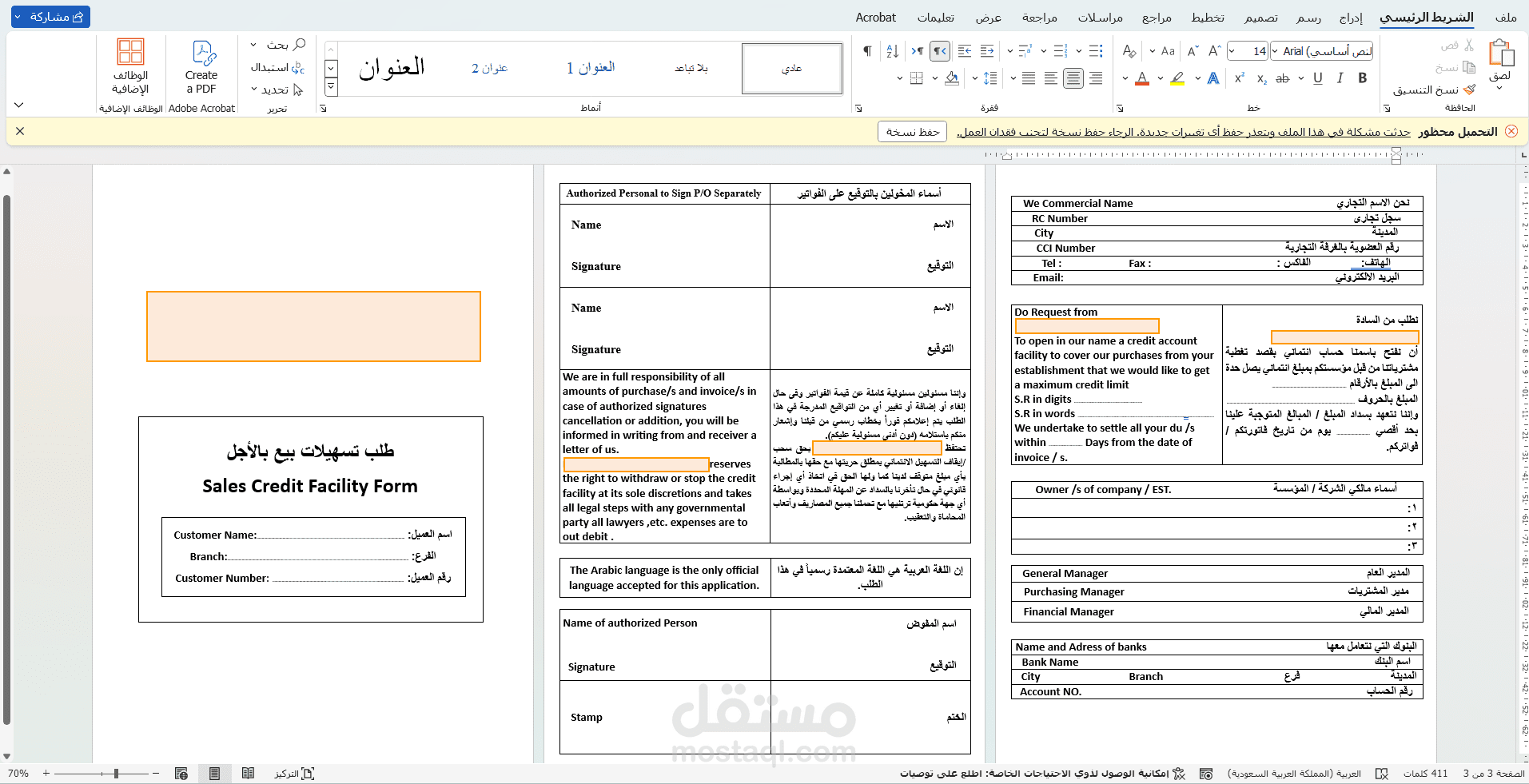Click the macro recording icon in status bar
1529x784 pixels.
pos(1206,774)
